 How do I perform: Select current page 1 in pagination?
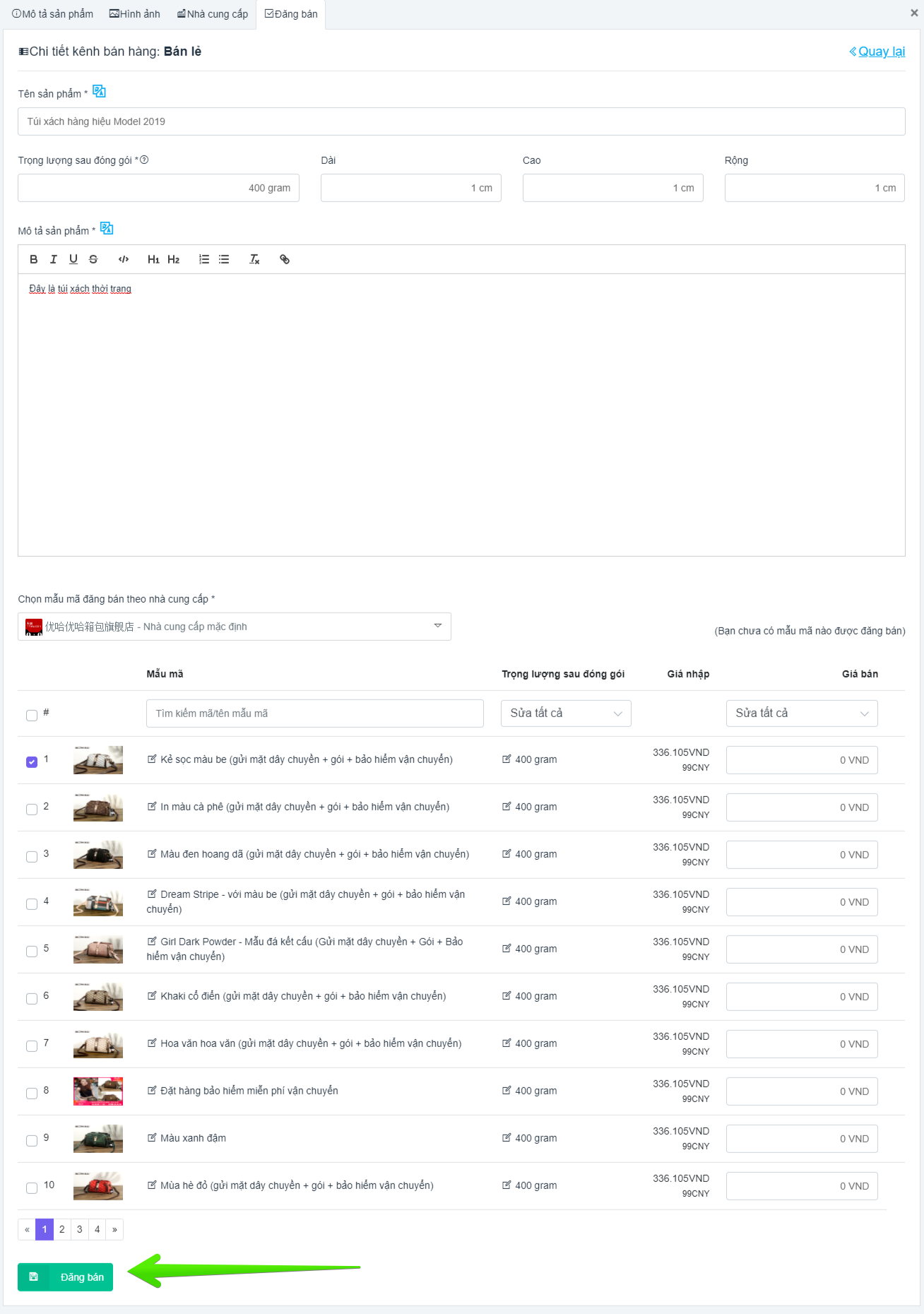(45, 1229)
